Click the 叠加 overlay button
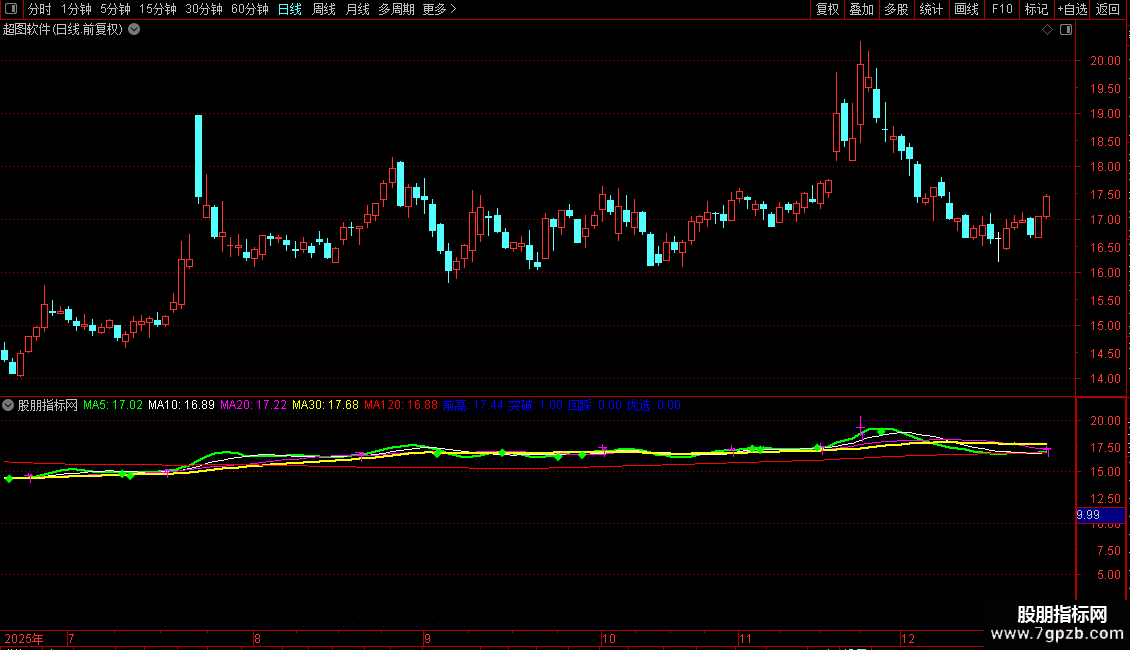The height and width of the screenshot is (650, 1130). [861, 9]
